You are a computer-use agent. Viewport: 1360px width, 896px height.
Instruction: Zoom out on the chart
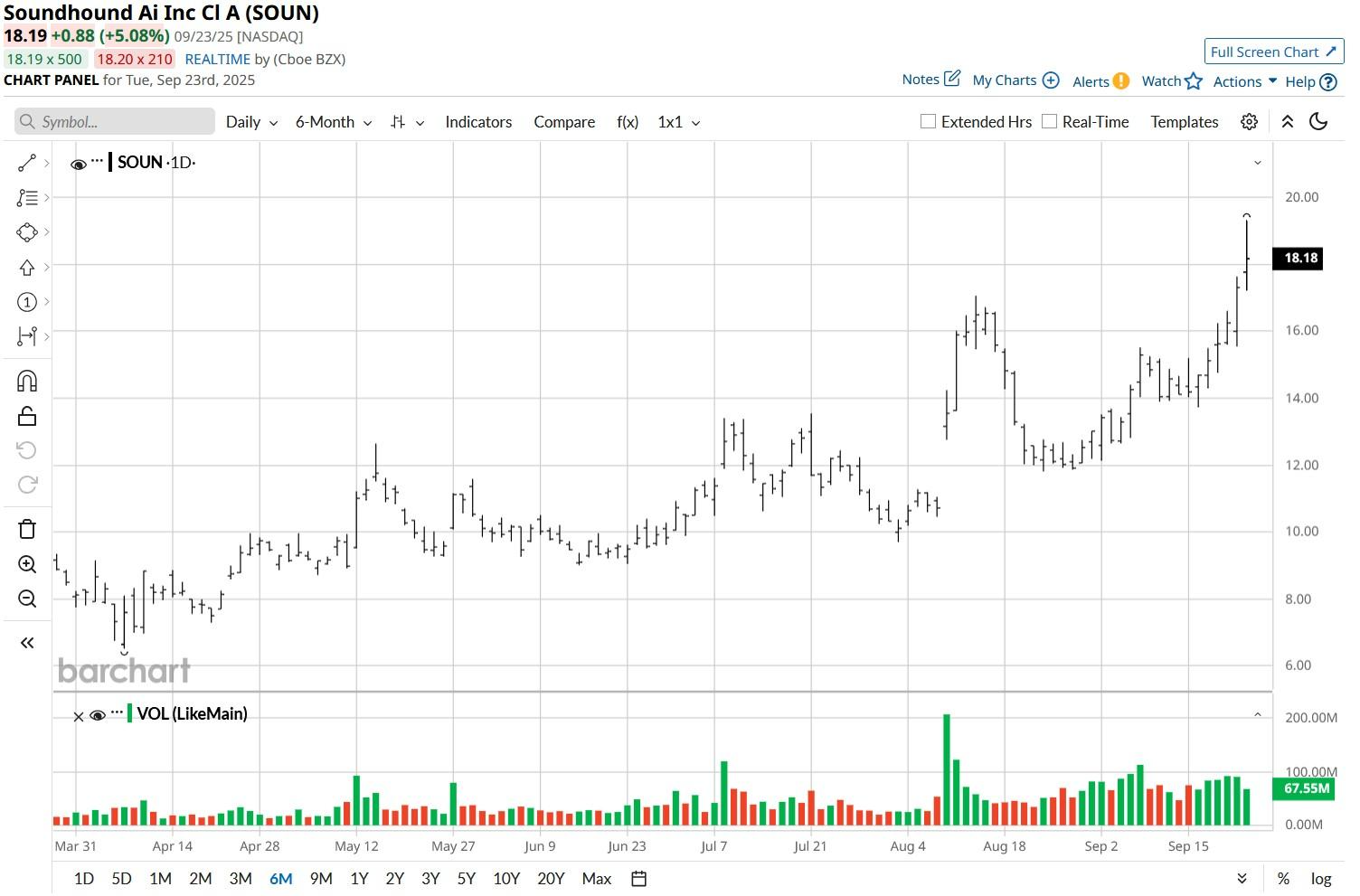tap(27, 599)
